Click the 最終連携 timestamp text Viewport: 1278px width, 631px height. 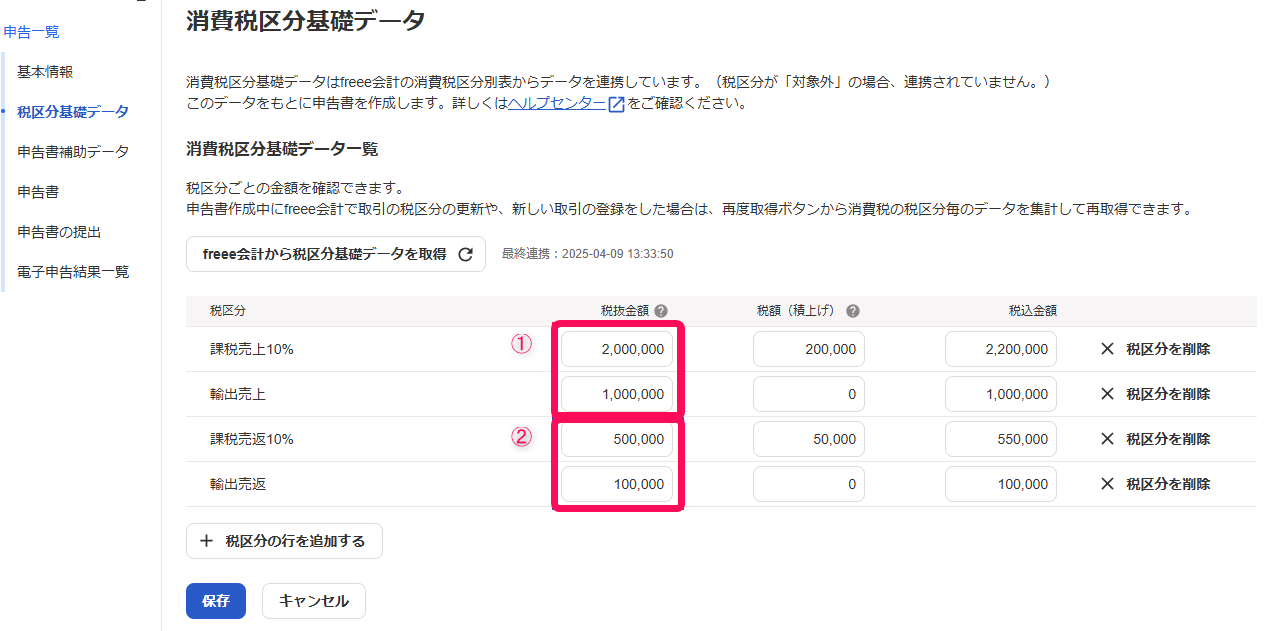[587, 254]
